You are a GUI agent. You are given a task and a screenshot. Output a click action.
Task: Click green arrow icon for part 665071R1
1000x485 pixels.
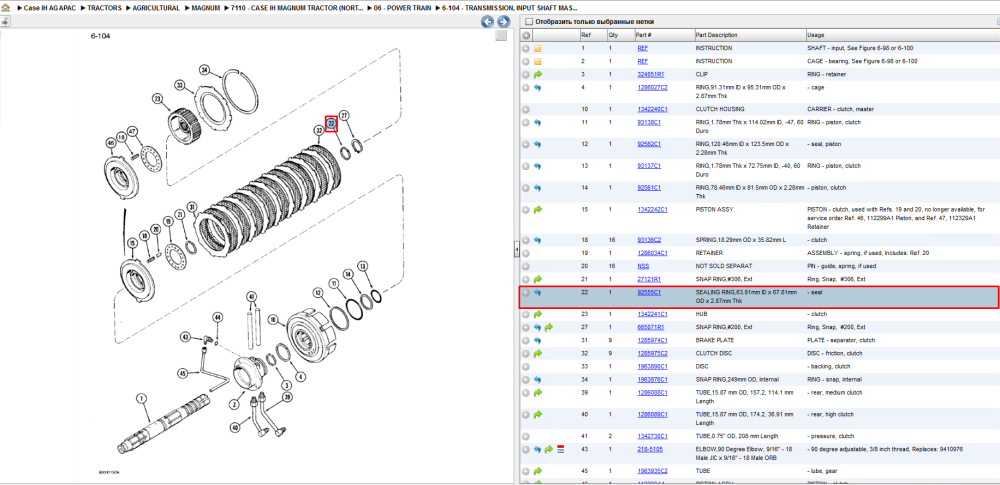[548, 327]
